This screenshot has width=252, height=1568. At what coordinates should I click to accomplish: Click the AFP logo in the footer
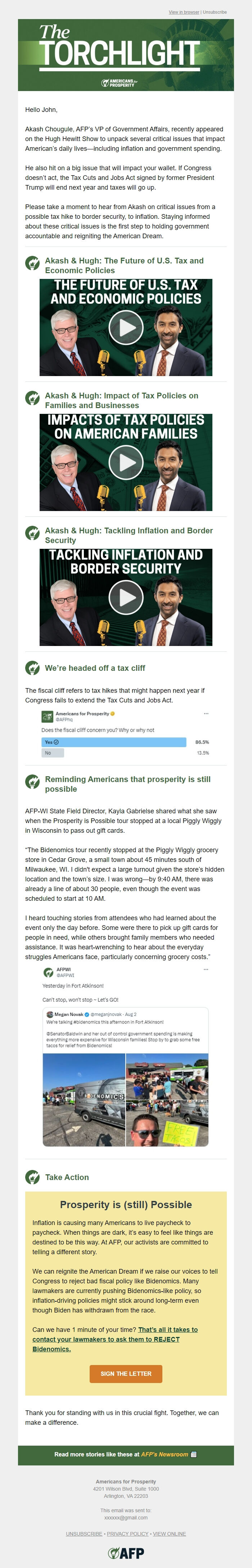126,1552
